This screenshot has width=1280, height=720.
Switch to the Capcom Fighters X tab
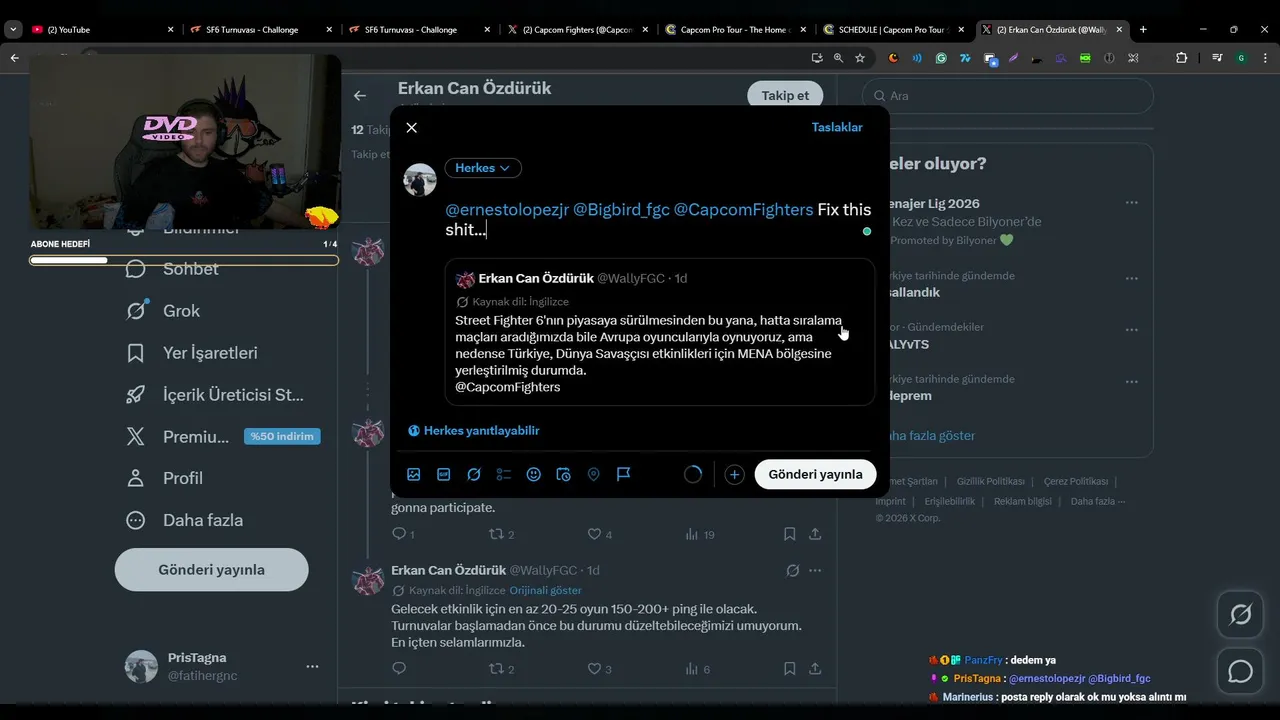[578, 30]
